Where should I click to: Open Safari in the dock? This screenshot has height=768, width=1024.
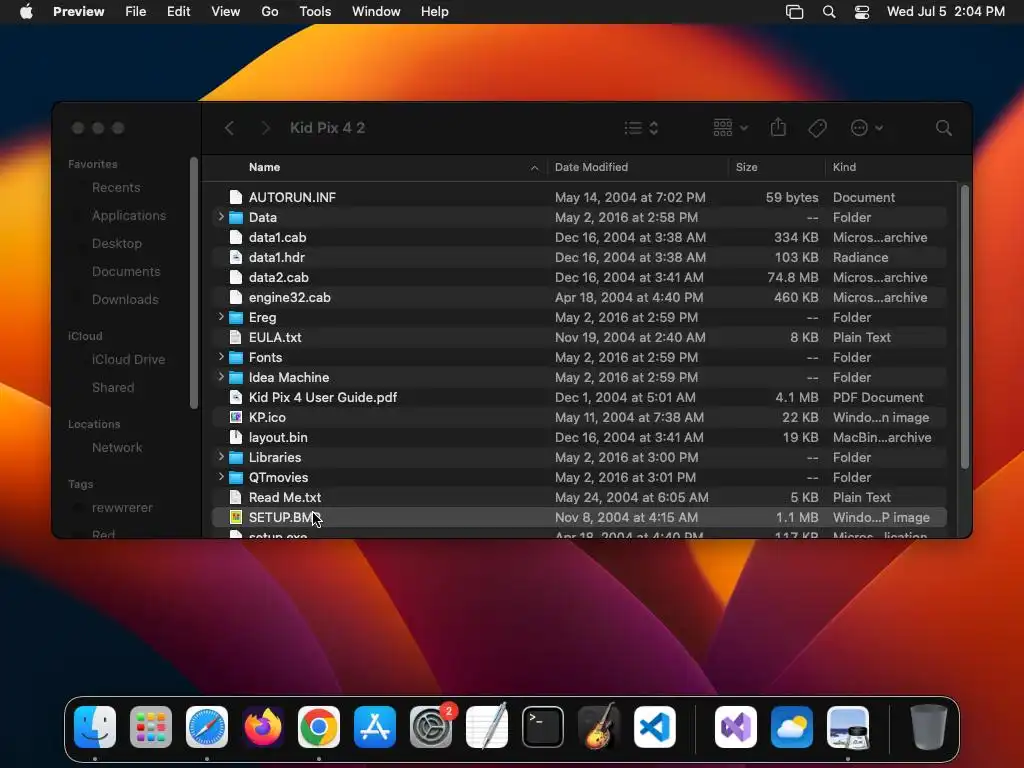[x=207, y=727]
